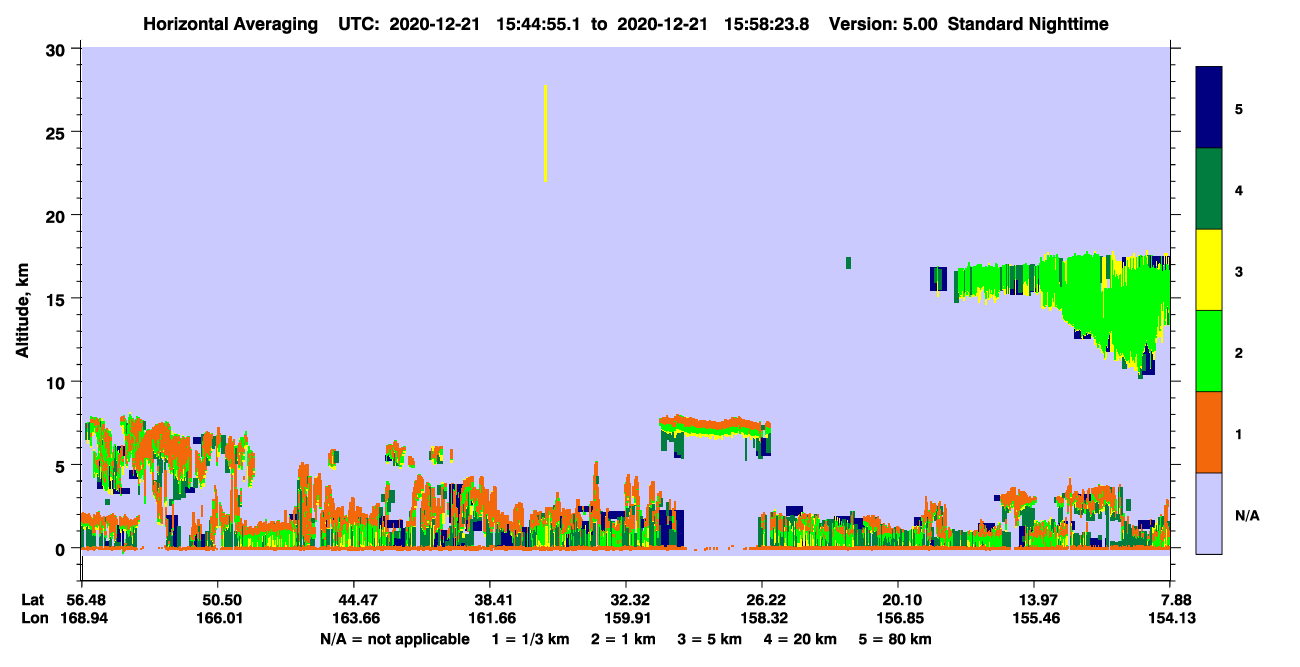Click 'Version: 5.00' in the title
Screen dimensions: 1300x667
coord(883,24)
